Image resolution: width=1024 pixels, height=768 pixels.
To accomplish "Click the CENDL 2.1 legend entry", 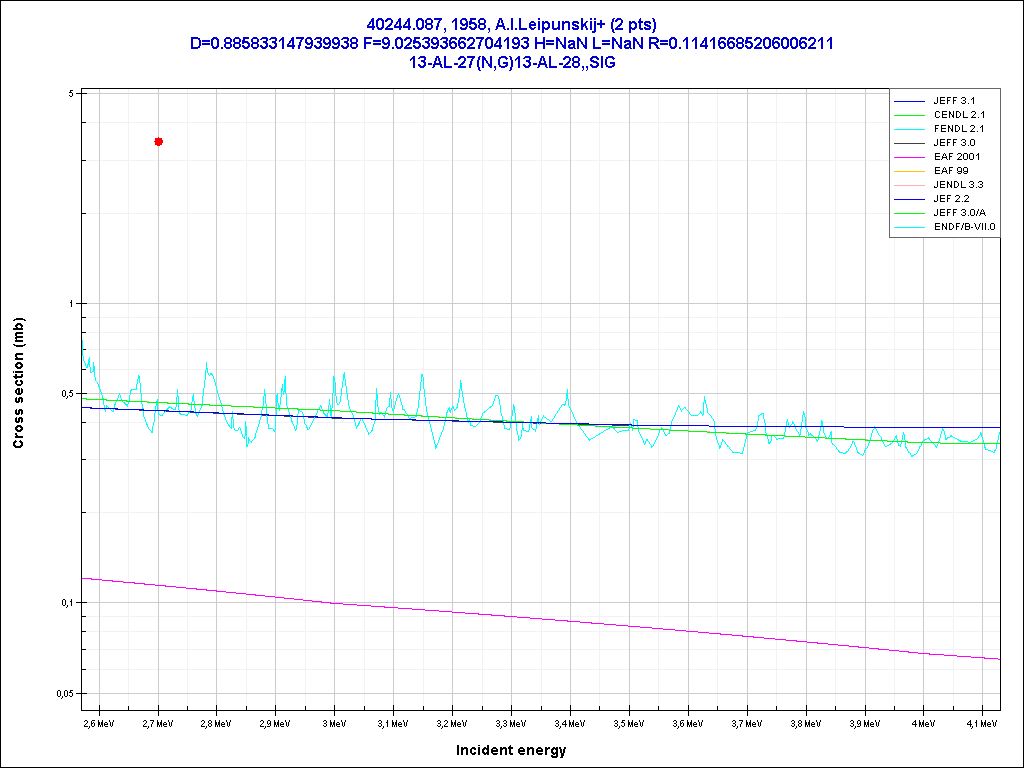I will point(958,115).
